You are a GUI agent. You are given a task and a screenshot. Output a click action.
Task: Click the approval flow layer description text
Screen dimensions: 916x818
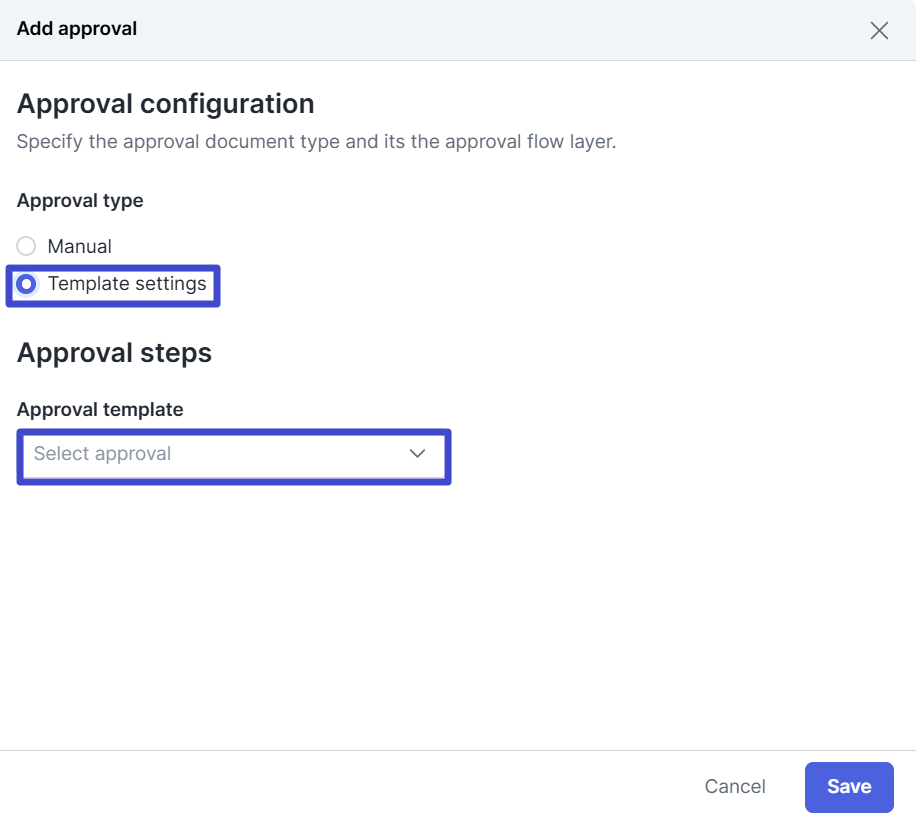316,141
